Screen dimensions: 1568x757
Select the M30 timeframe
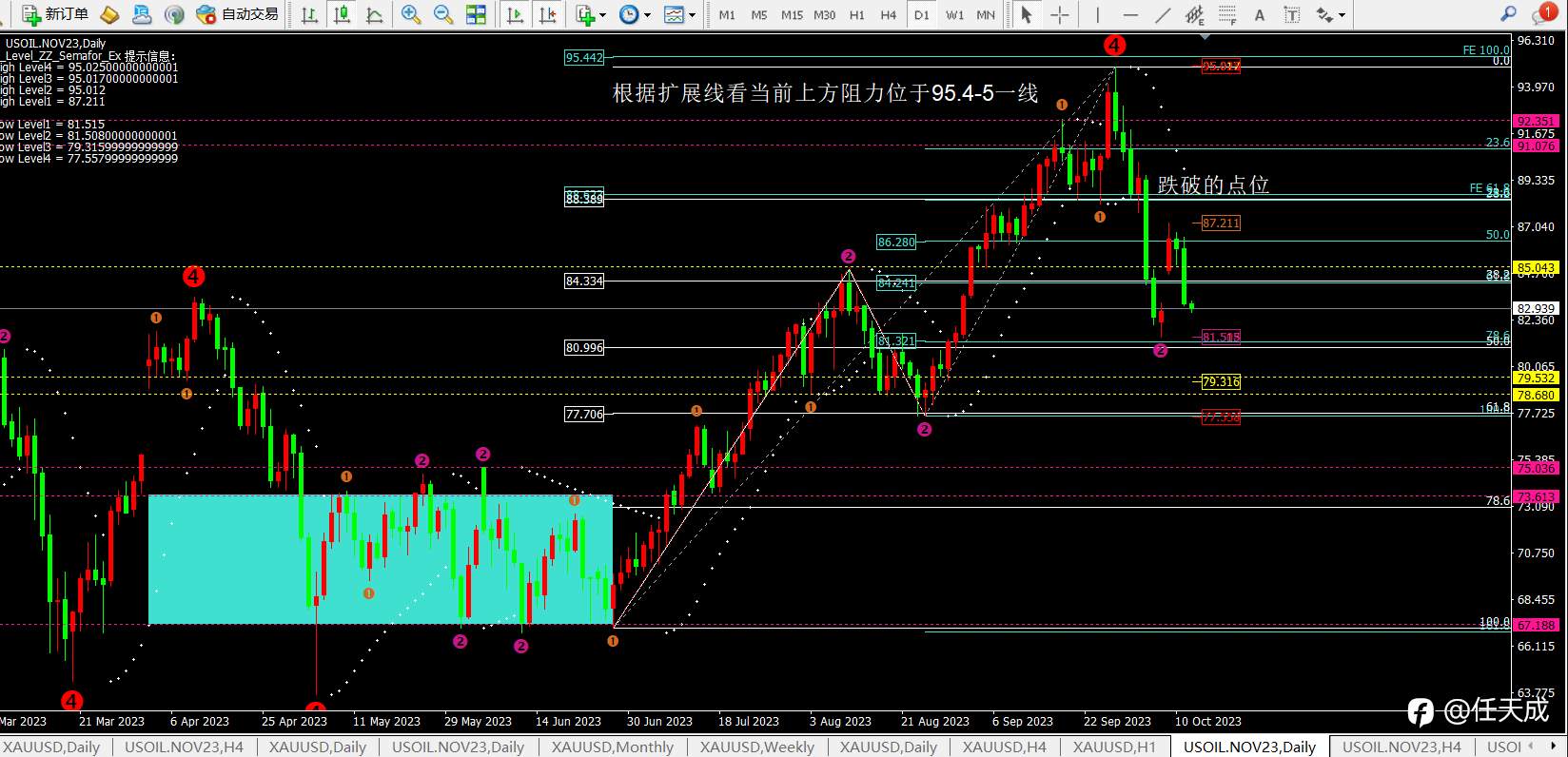825,14
